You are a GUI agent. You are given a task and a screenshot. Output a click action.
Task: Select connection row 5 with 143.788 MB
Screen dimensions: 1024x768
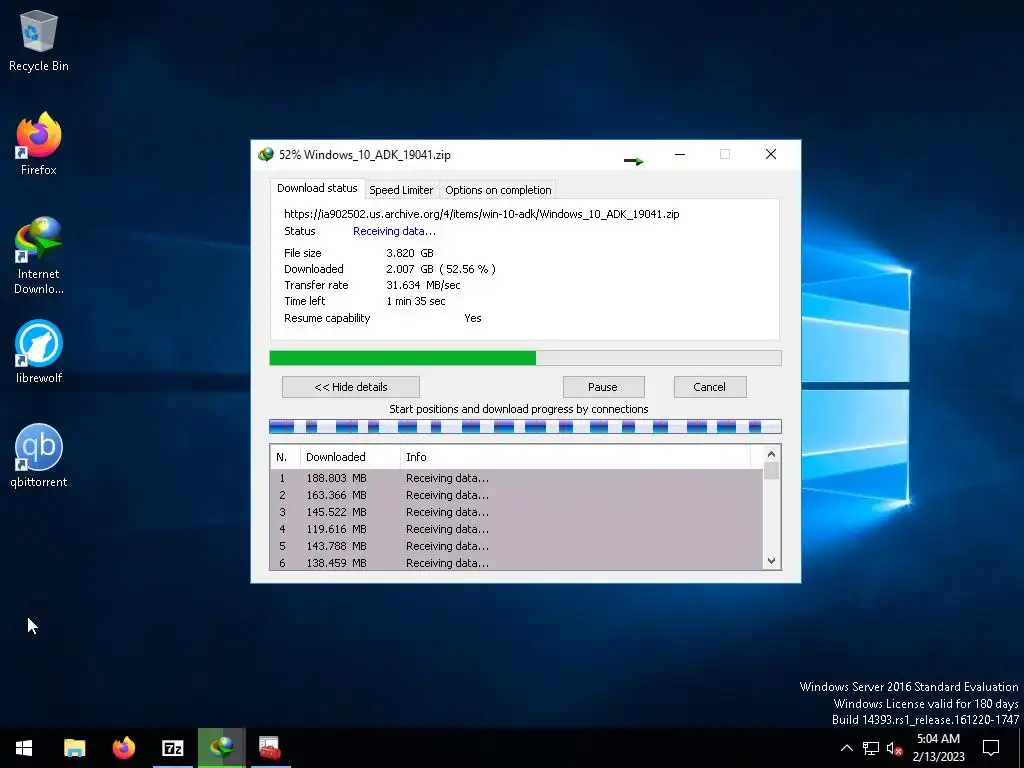(x=516, y=546)
